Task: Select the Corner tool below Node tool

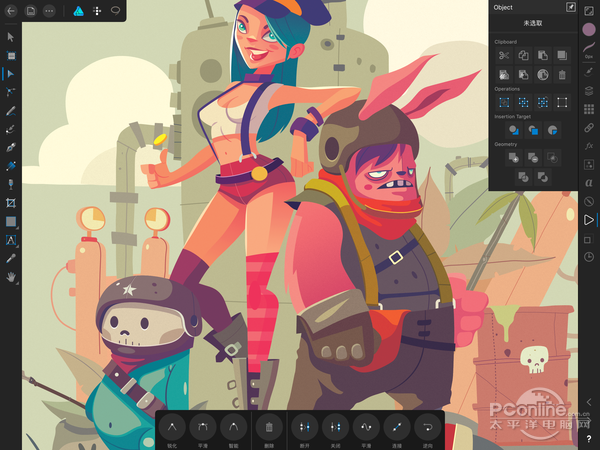Action: tap(11, 92)
